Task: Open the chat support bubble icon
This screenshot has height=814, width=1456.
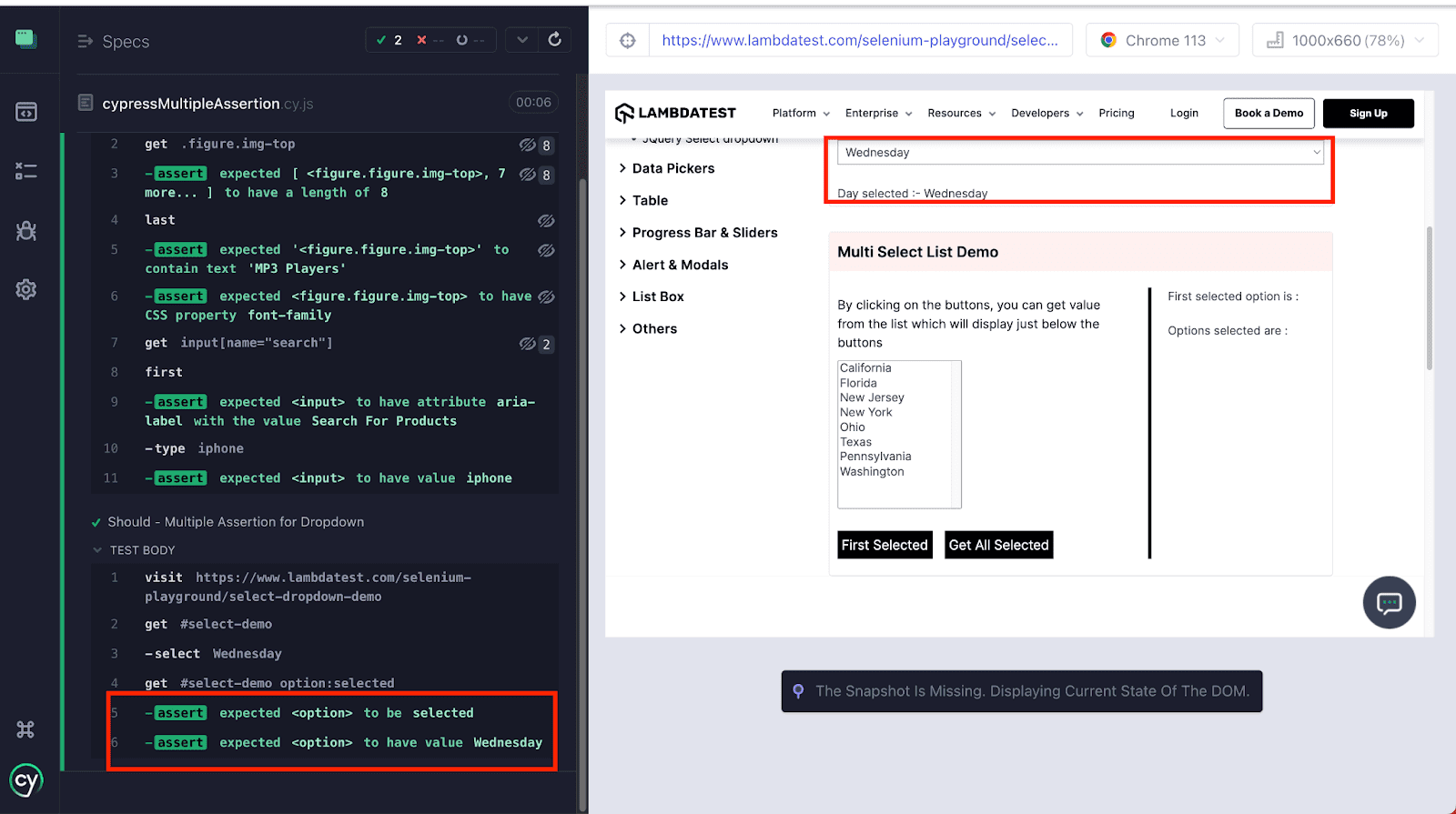Action: click(1389, 602)
